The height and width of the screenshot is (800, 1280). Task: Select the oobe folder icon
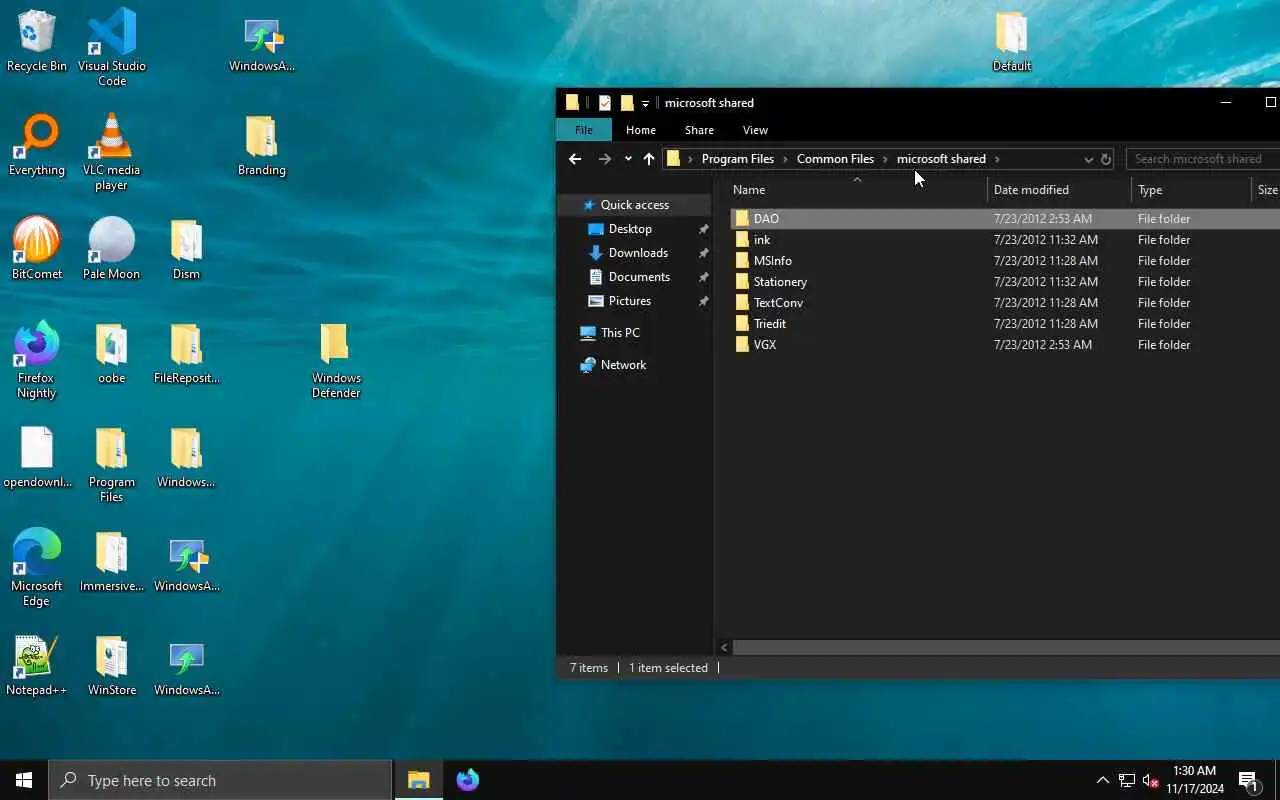coord(112,353)
